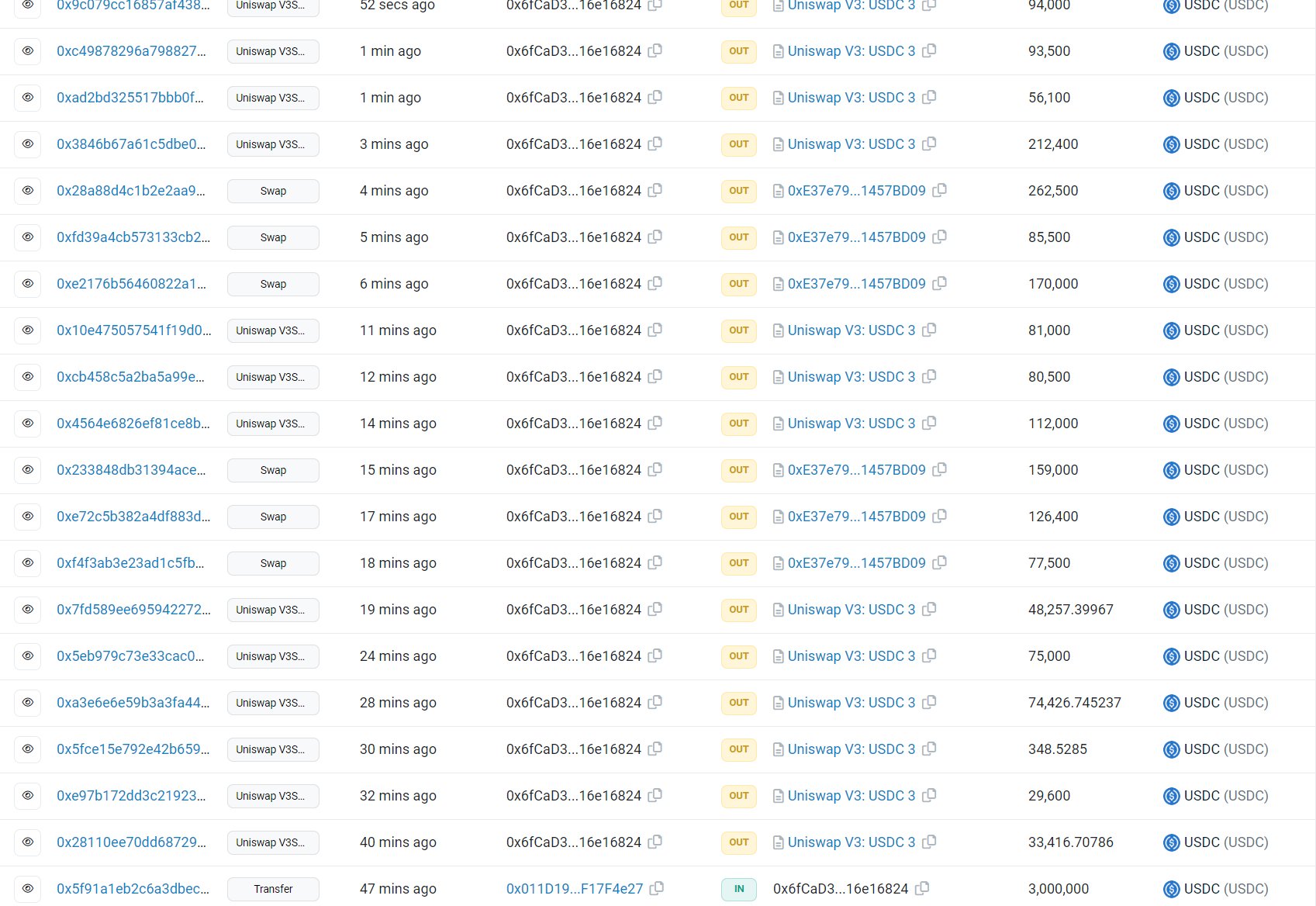Open Uniswap V3: USDC 3 link in 80,500 row
1316x906 pixels.
coord(851,377)
